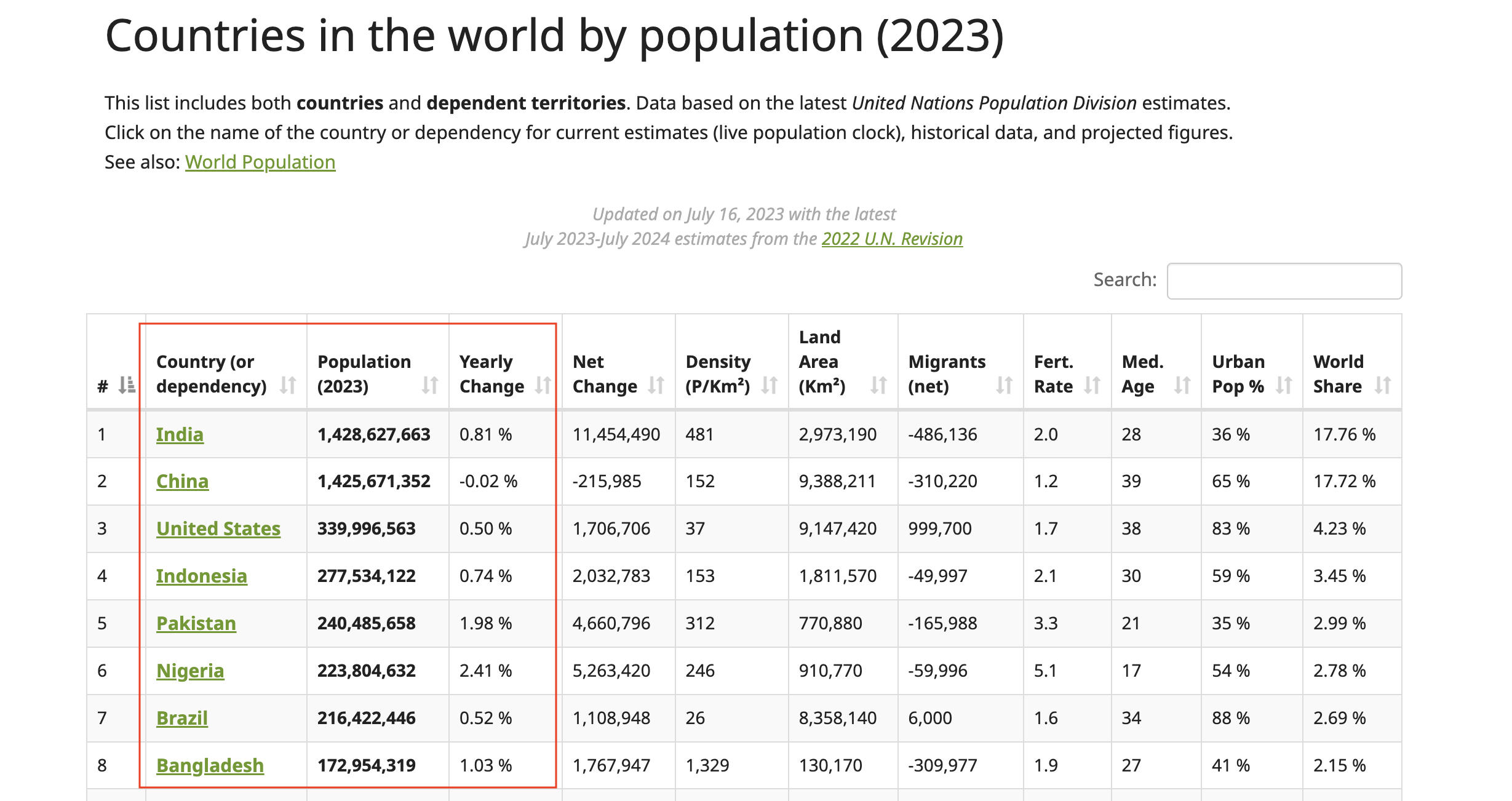1512x801 pixels.
Task: Select Pakistan's population 240,485,658
Action: coord(367,623)
